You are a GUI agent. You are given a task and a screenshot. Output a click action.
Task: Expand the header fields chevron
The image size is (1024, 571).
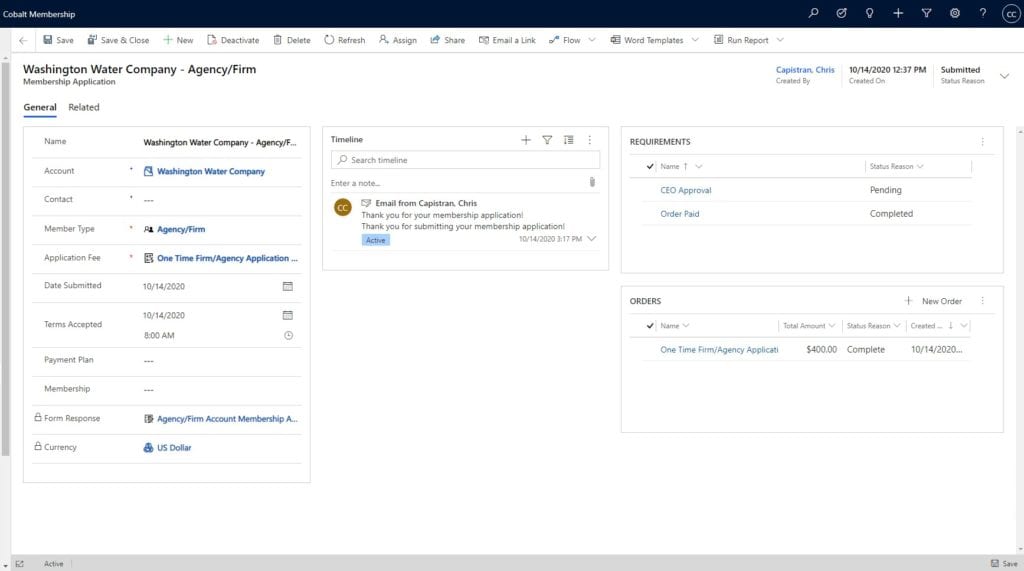[x=1004, y=76]
